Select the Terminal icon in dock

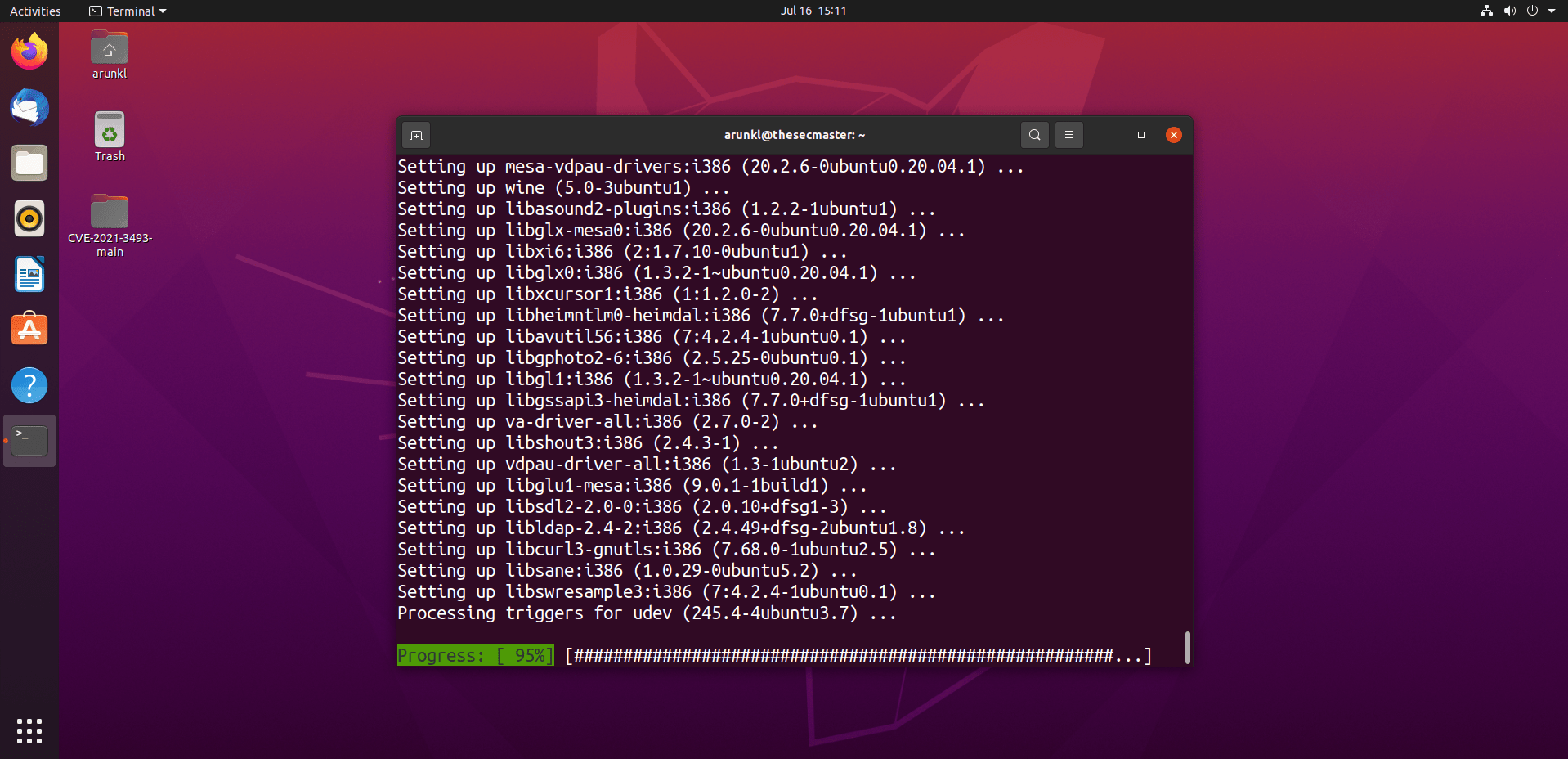29,441
